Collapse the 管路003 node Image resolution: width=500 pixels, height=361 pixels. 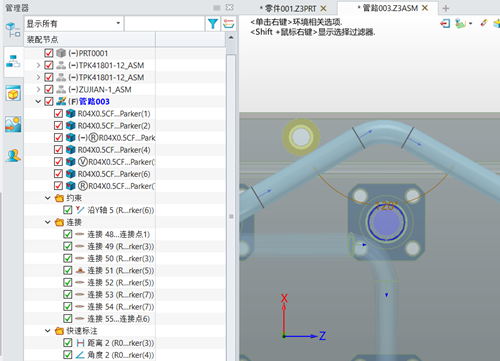click(x=38, y=101)
